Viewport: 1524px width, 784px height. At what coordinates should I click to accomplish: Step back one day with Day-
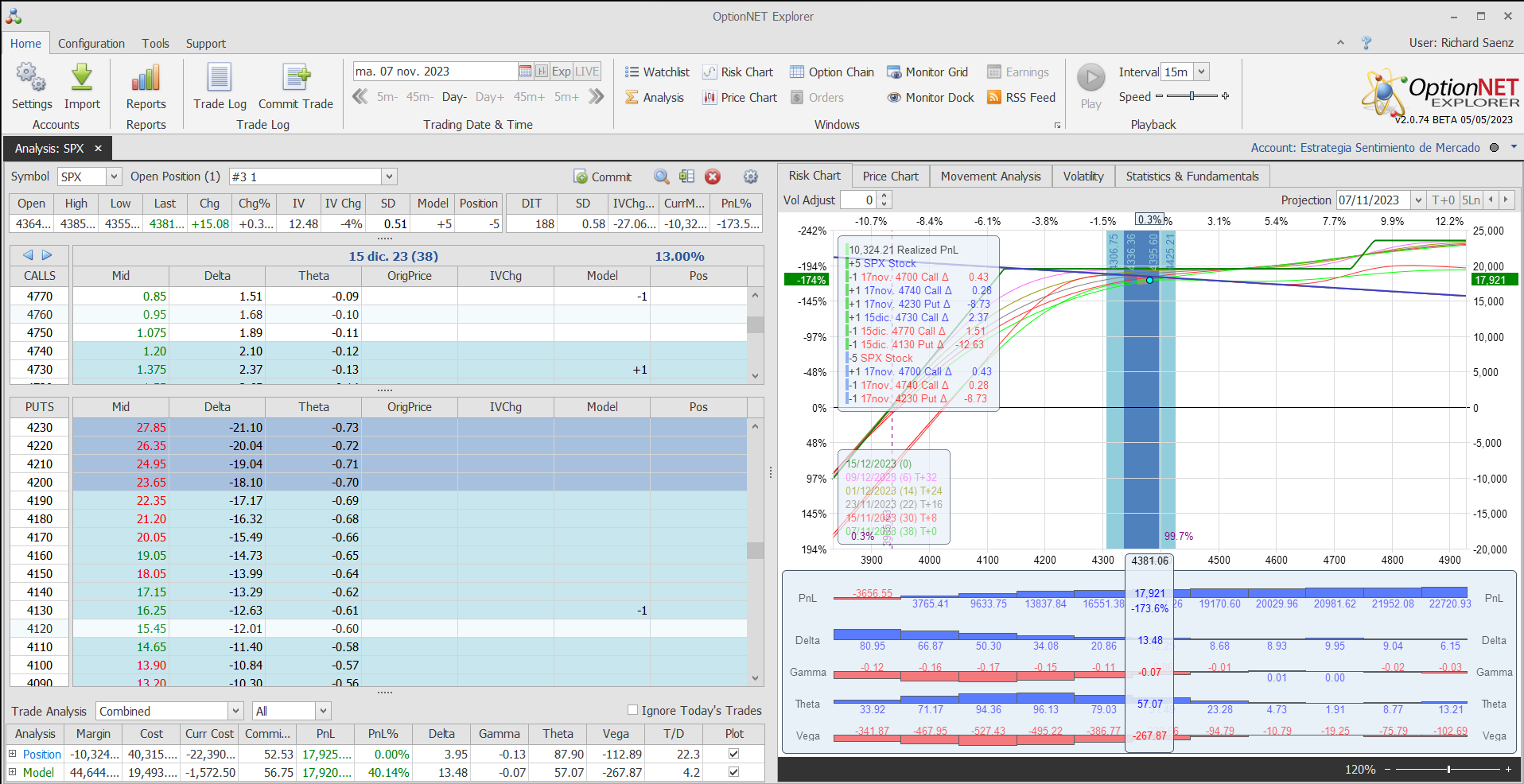(x=454, y=97)
